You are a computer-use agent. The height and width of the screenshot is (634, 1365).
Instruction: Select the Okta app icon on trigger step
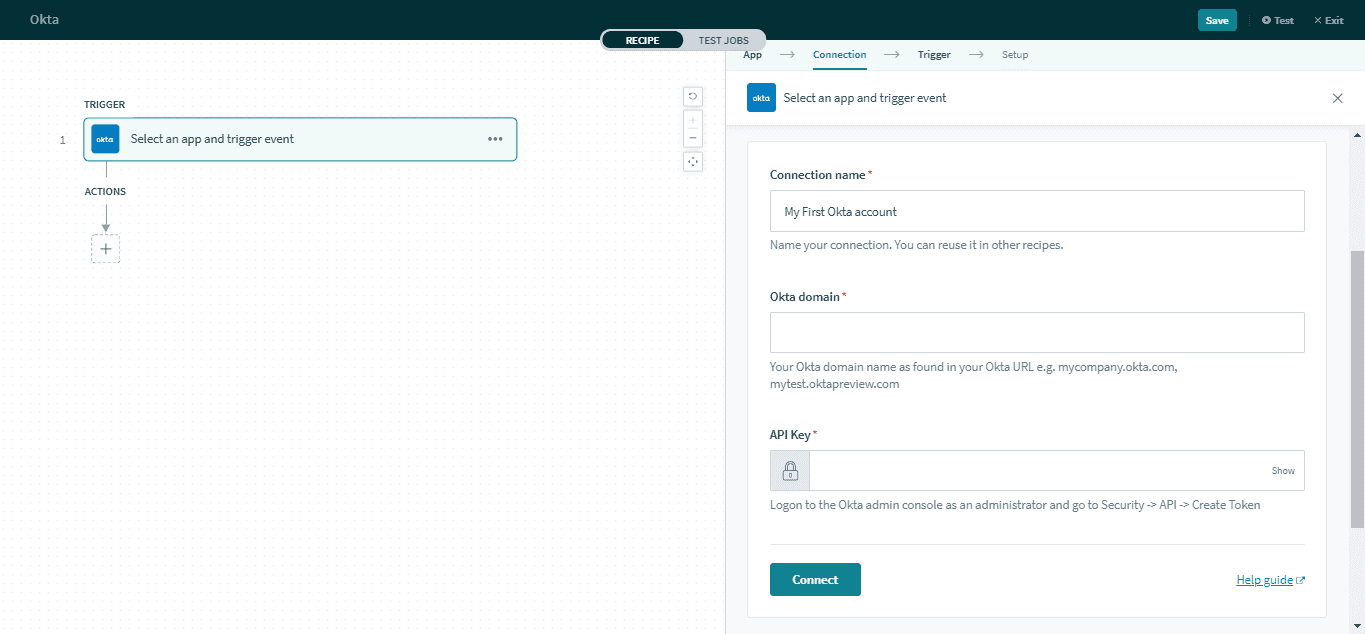pyautogui.click(x=105, y=139)
